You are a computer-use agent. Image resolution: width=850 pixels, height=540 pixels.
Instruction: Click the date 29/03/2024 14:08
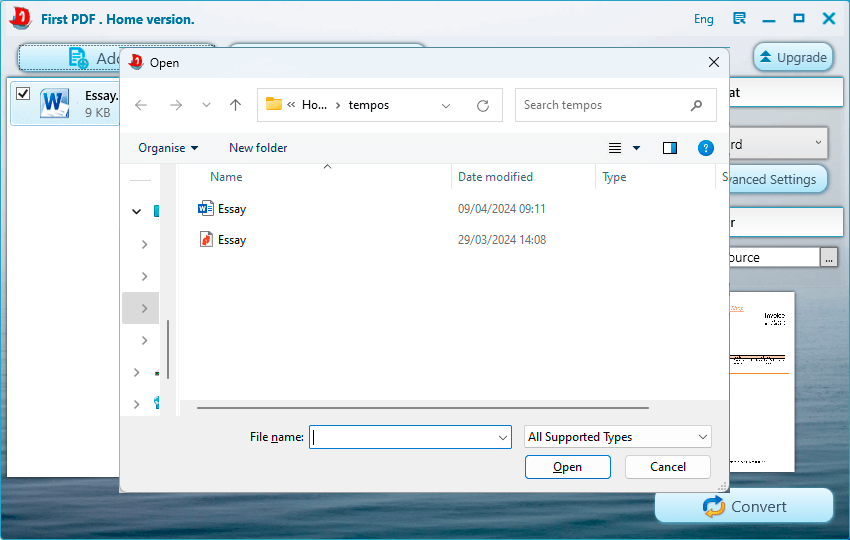click(502, 240)
